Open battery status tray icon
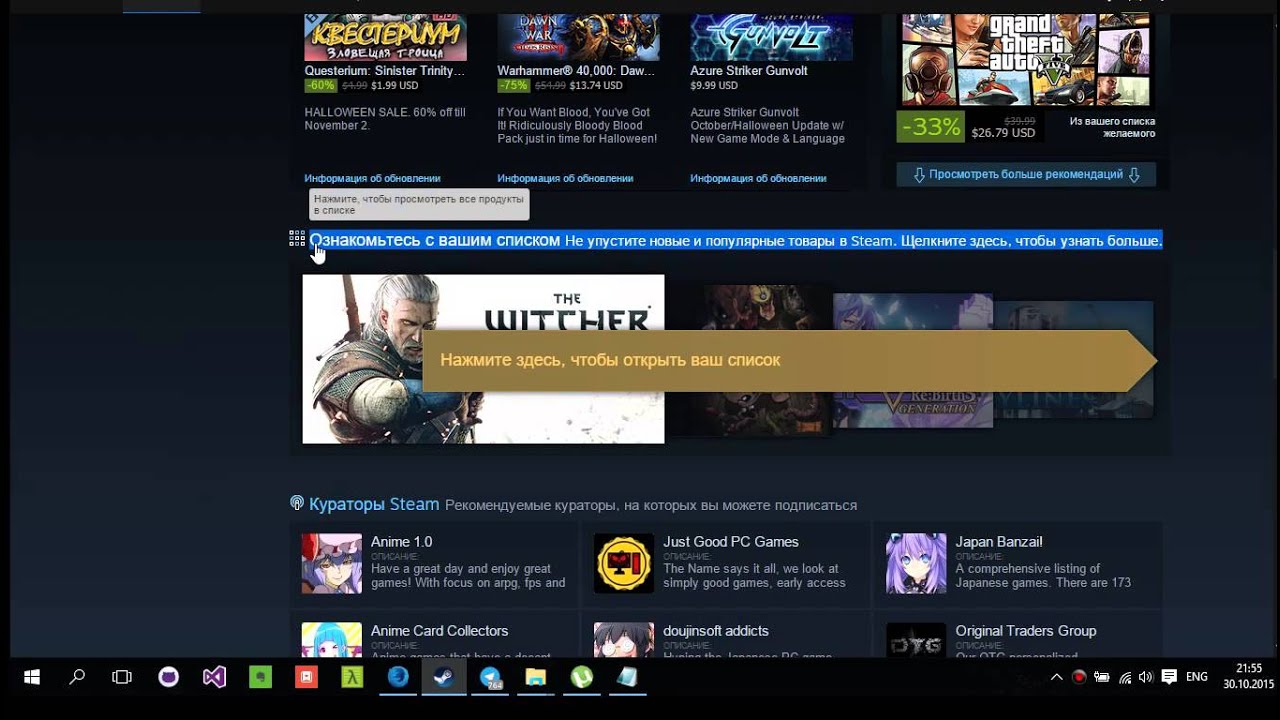This screenshot has height=720, width=1280. pyautogui.click(x=1102, y=677)
